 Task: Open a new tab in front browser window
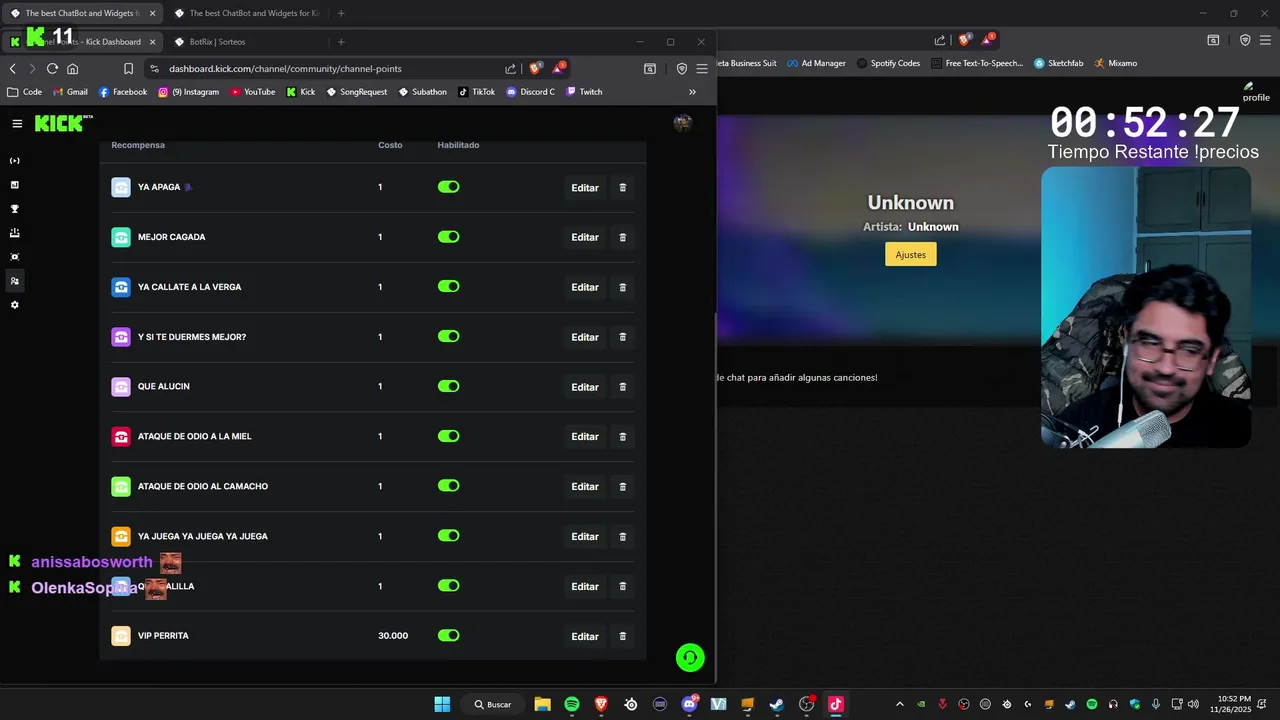[x=341, y=42]
